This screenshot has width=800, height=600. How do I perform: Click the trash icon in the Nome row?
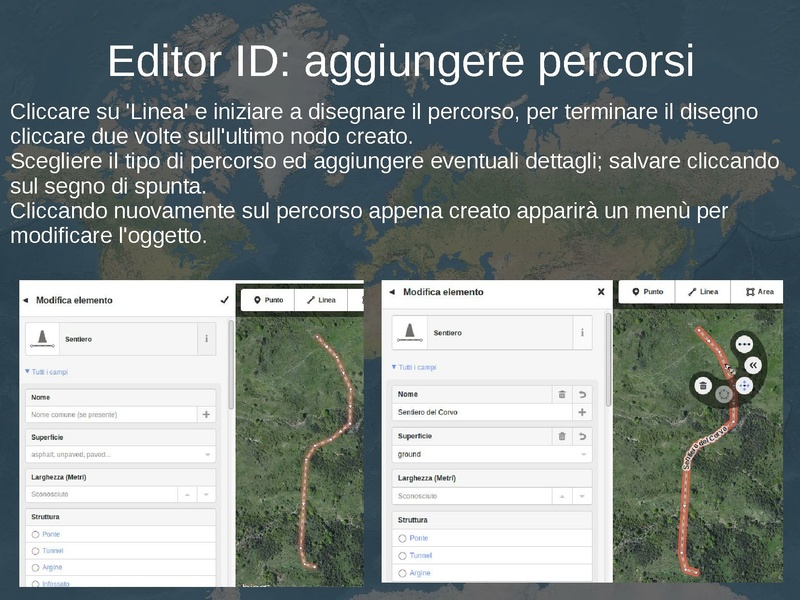click(x=562, y=395)
